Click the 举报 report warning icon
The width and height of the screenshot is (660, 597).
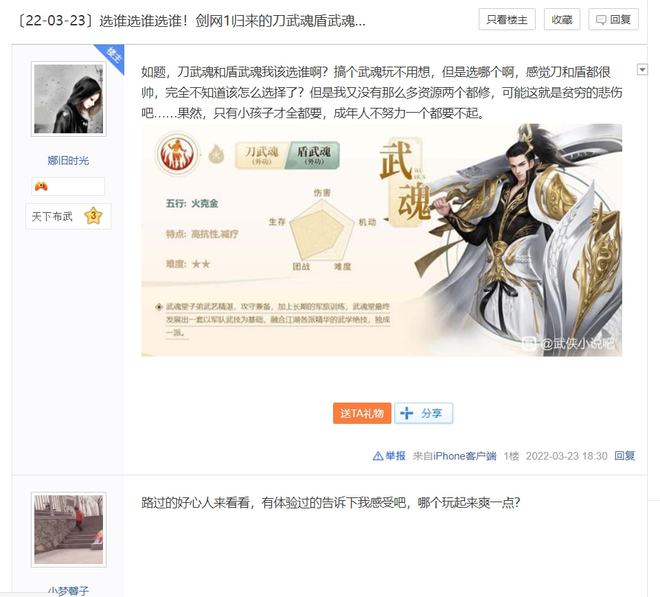pos(378,456)
